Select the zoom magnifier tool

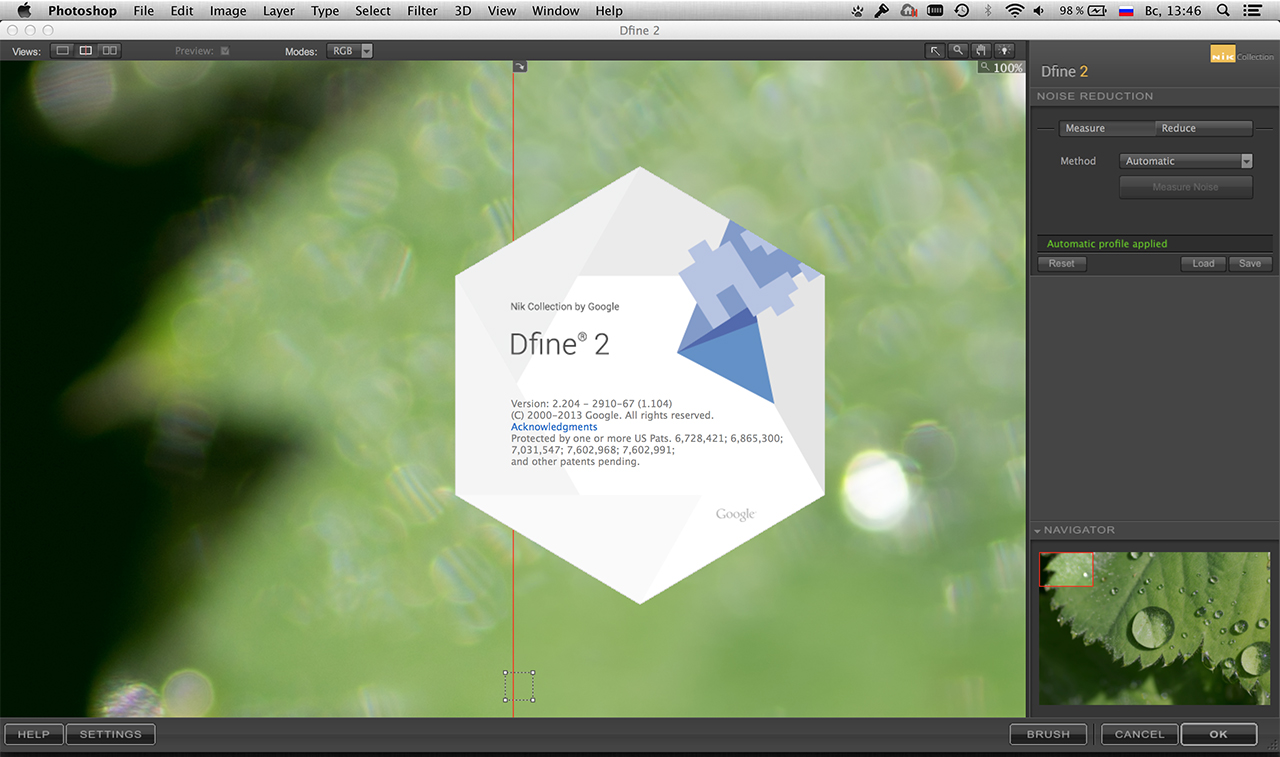[958, 50]
